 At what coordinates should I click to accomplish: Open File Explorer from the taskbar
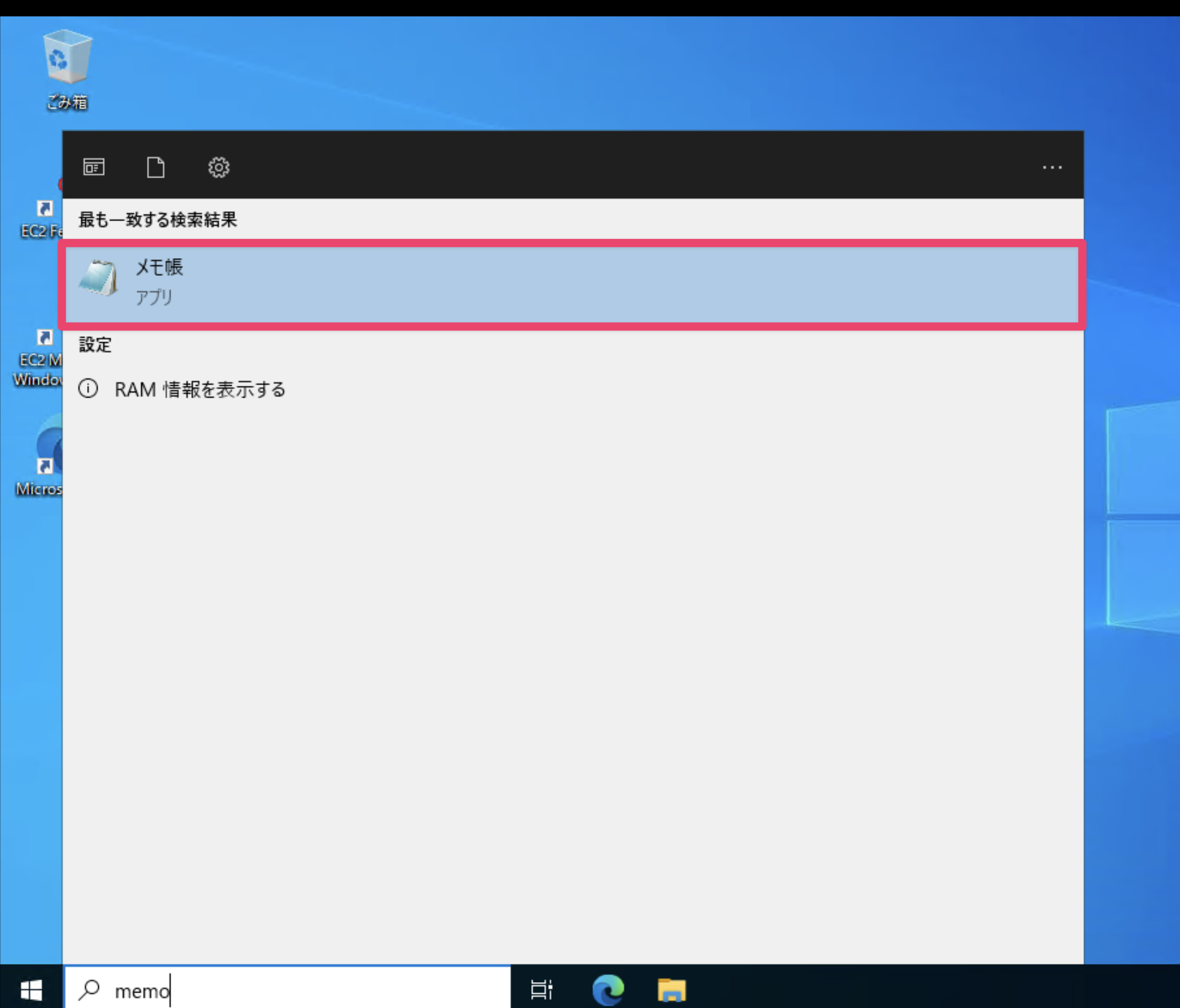click(671, 990)
